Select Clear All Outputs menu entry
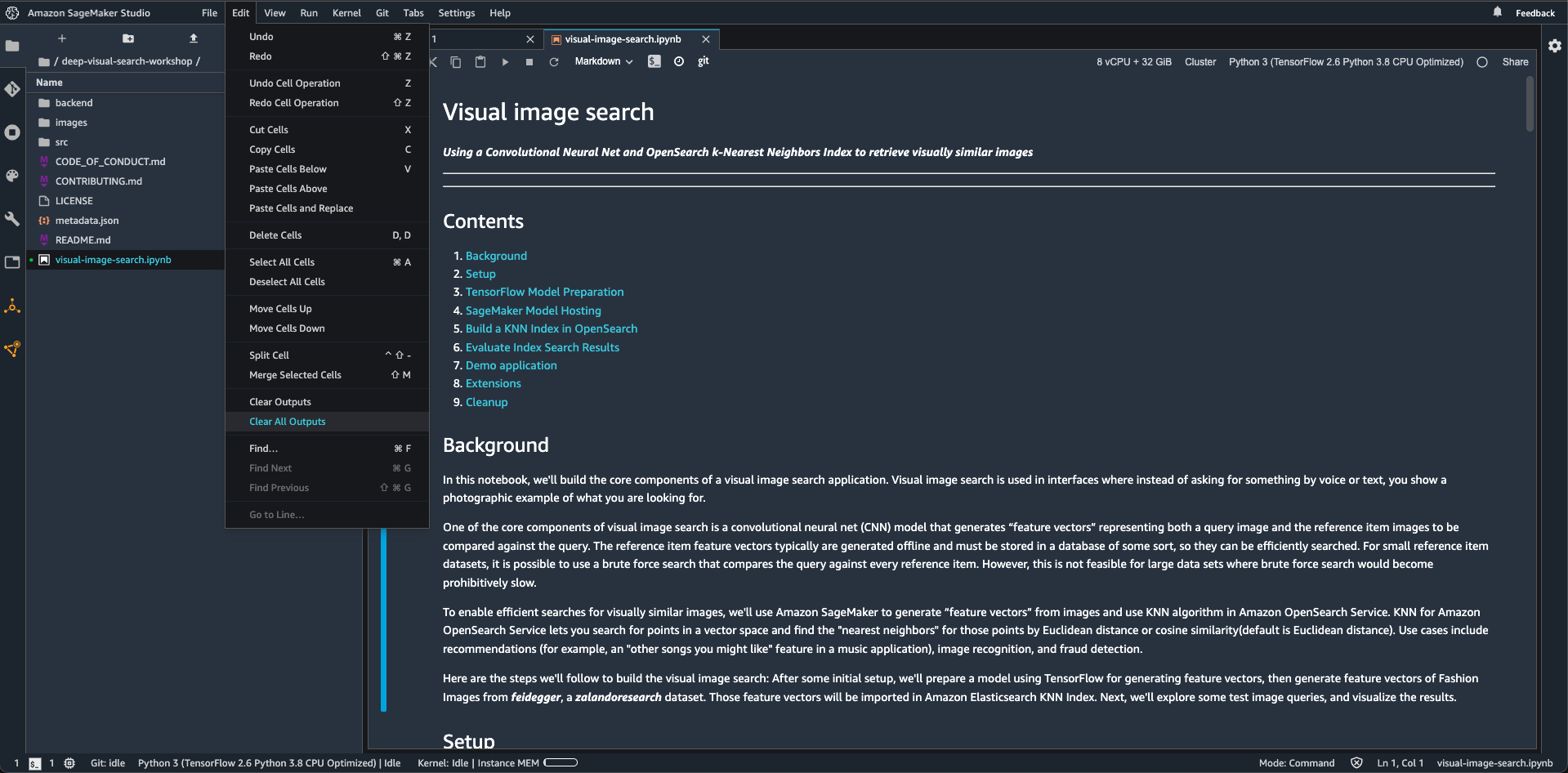The height and width of the screenshot is (773, 1568). point(327,422)
